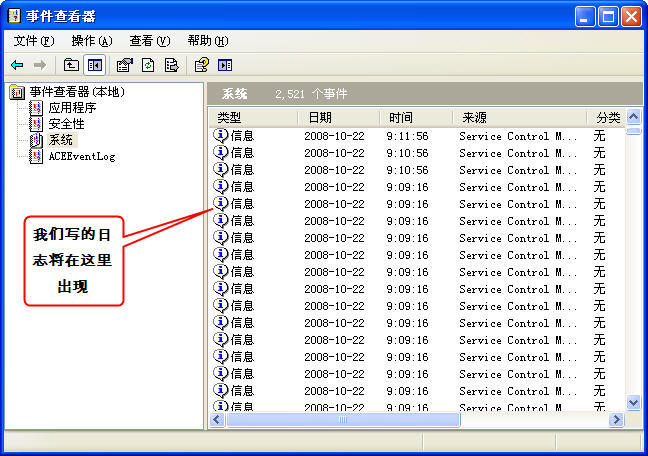Screen dimensions: 648x456
Task: Click the Up One Level folder icon
Action: pyautogui.click(x=71, y=65)
